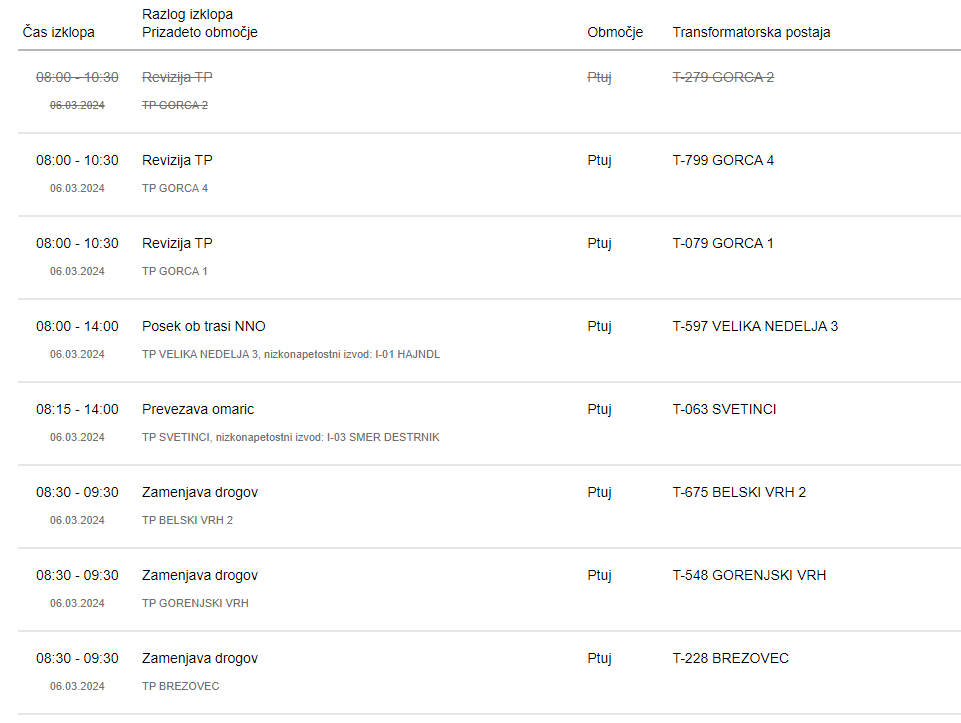Image resolution: width=961 pixels, height=723 pixels.
Task: Click 'Prevezava omaric' outage reason
Action: click(198, 409)
